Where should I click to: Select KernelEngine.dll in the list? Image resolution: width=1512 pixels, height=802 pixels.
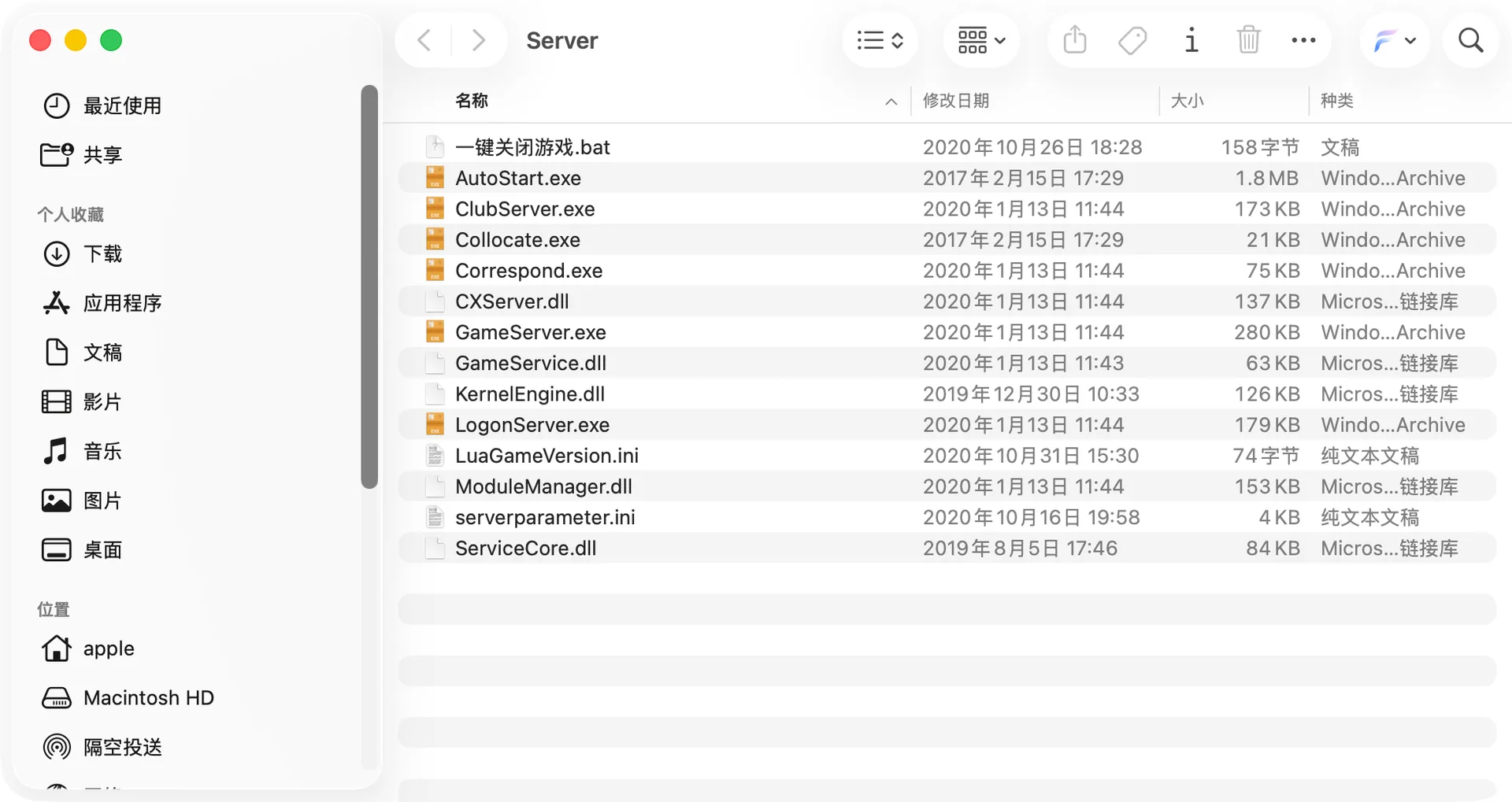(x=947, y=394)
